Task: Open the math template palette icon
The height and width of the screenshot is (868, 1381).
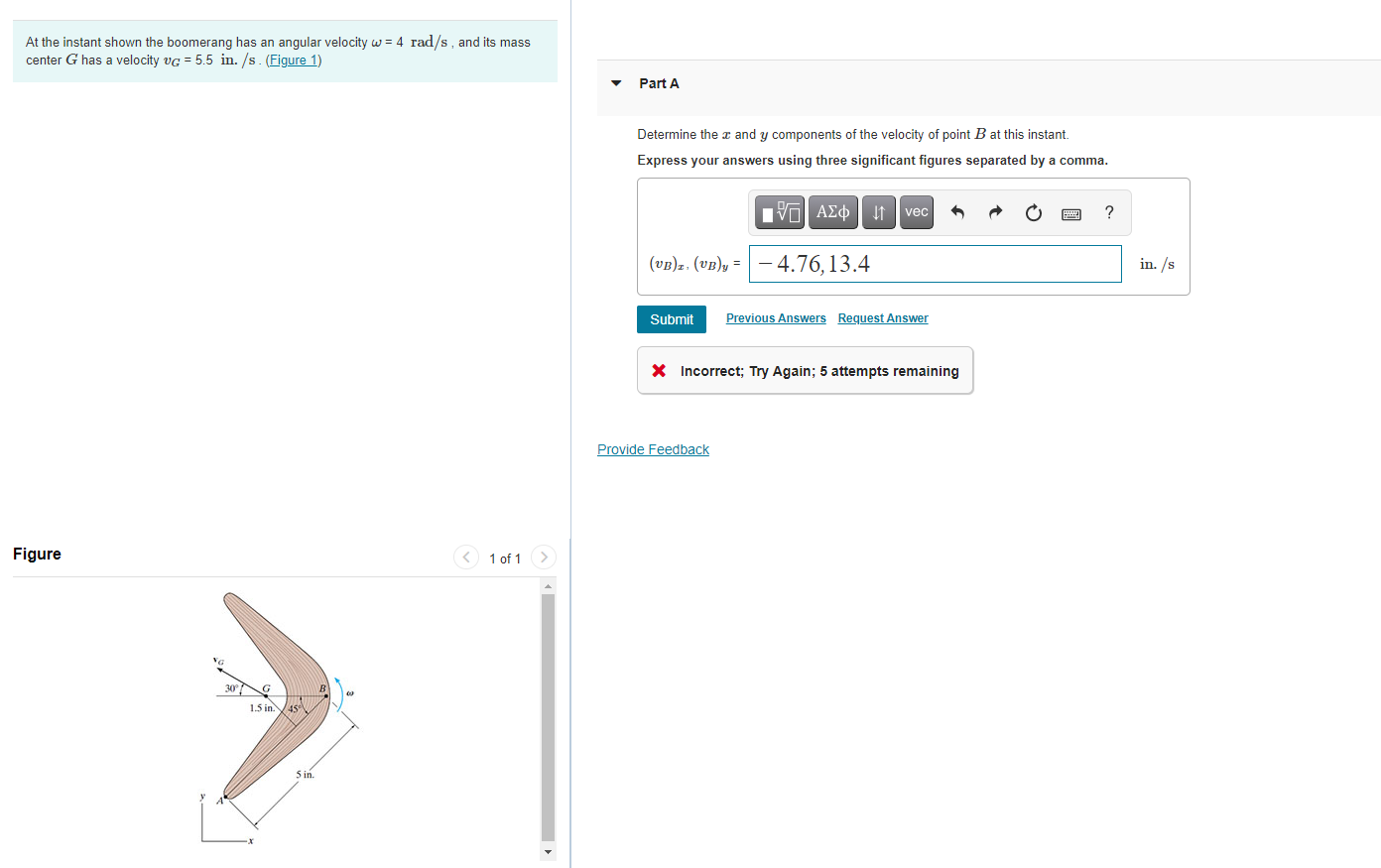Action: click(779, 211)
